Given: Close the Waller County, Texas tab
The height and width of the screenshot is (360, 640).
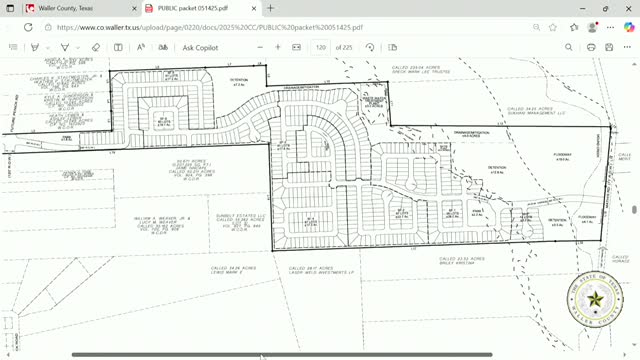Looking at the screenshot, I should coord(134,8).
